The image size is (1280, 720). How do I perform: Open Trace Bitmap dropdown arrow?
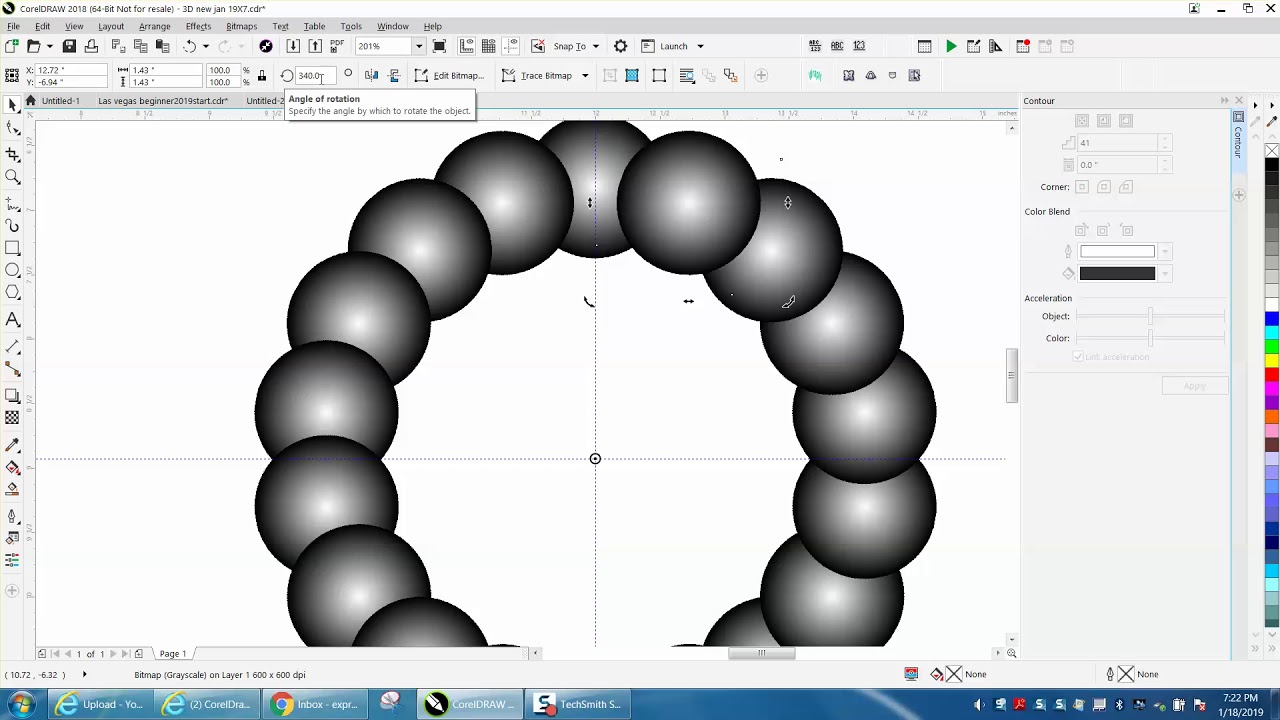pos(585,75)
